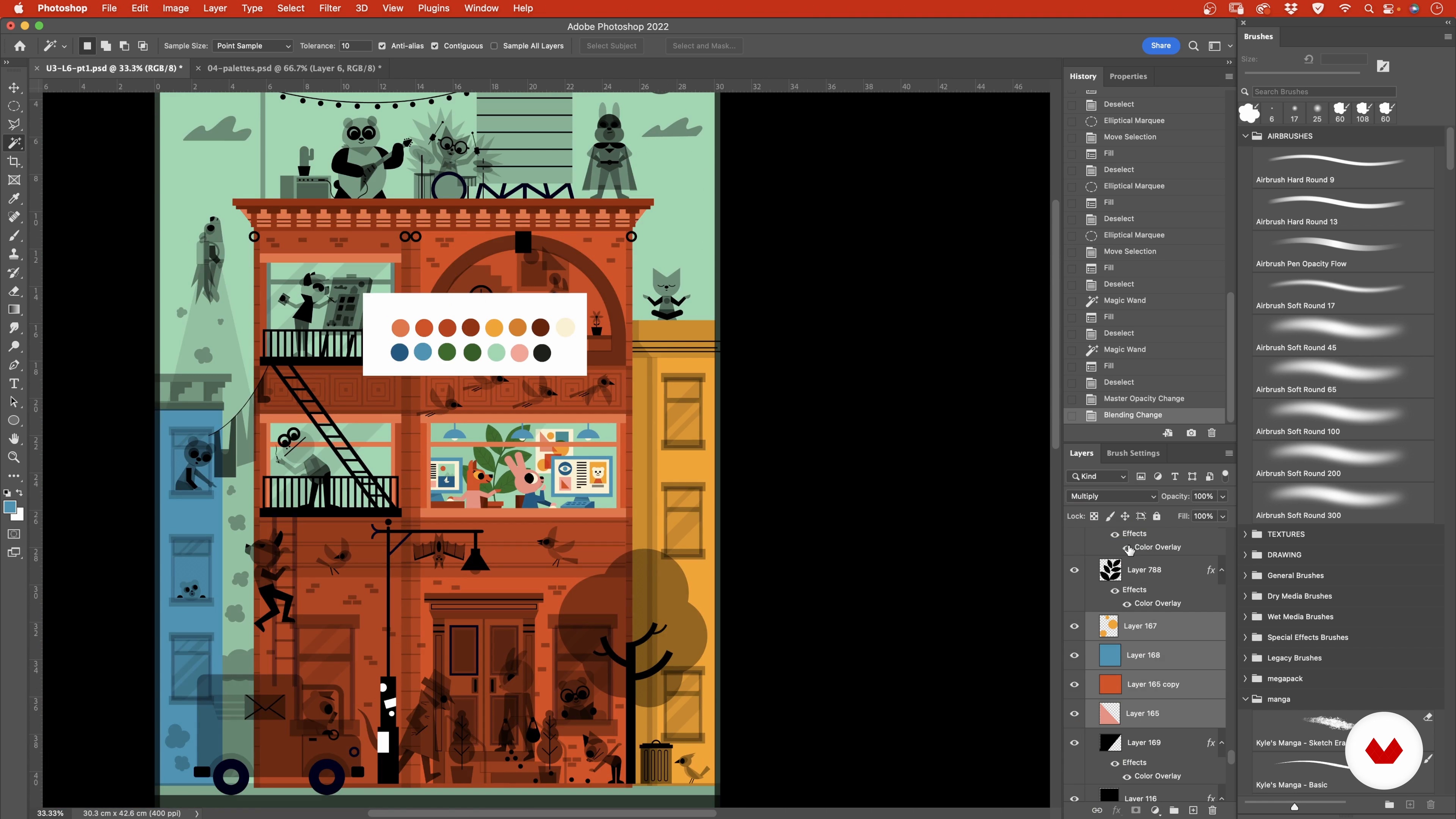This screenshot has width=1456, height=819.
Task: Toggle Layer 788 Color Overlay effect visibility
Action: (1127, 604)
